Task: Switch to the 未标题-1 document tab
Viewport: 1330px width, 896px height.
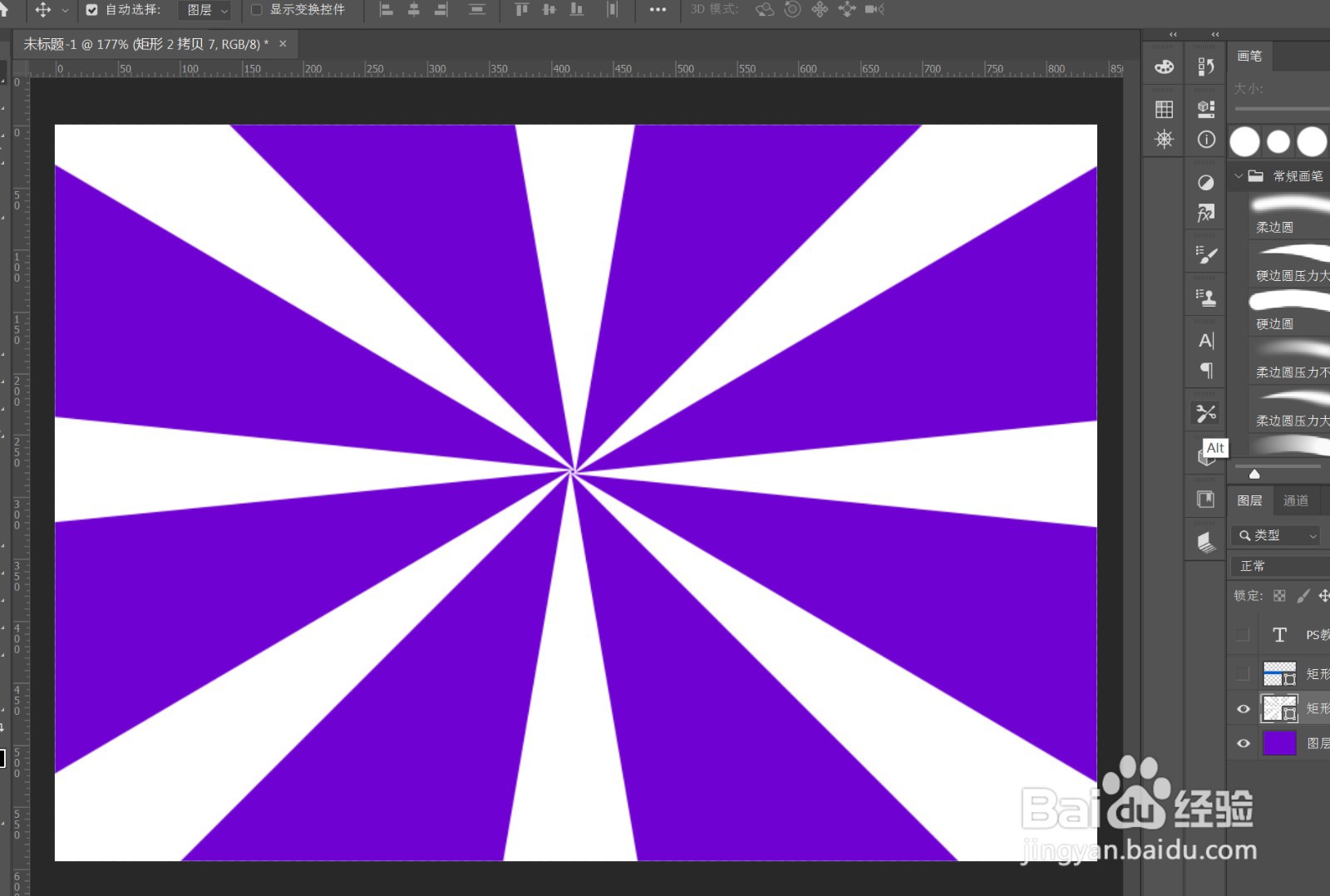Action: click(x=145, y=44)
